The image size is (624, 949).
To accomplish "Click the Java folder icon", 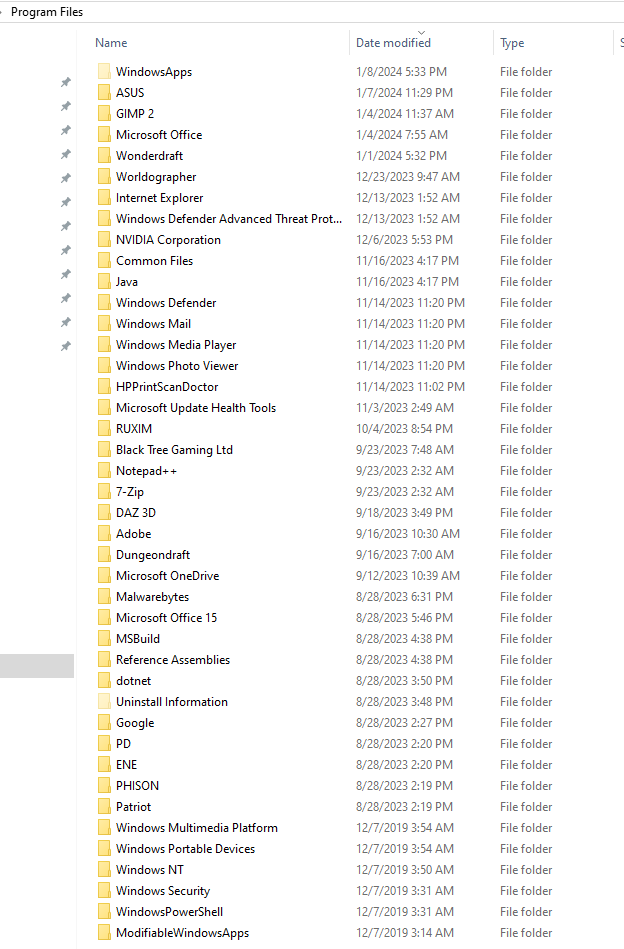I will (104, 281).
